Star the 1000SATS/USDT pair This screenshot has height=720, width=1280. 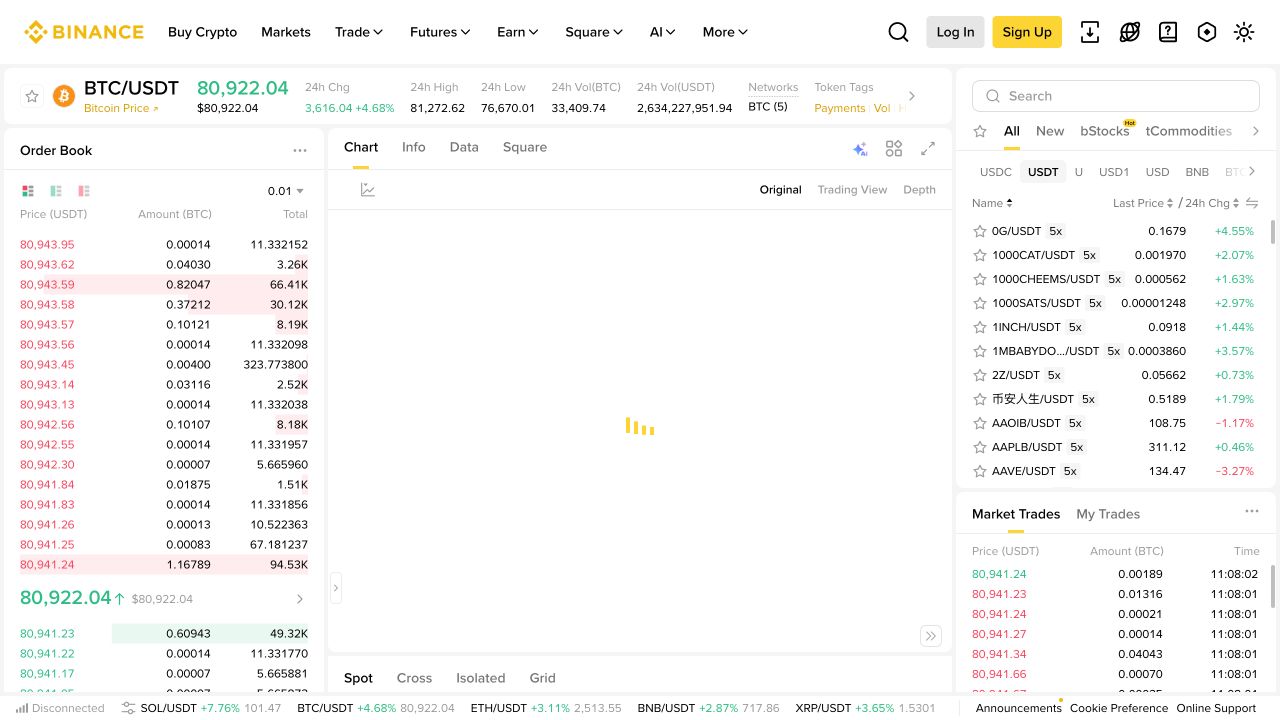pos(980,303)
